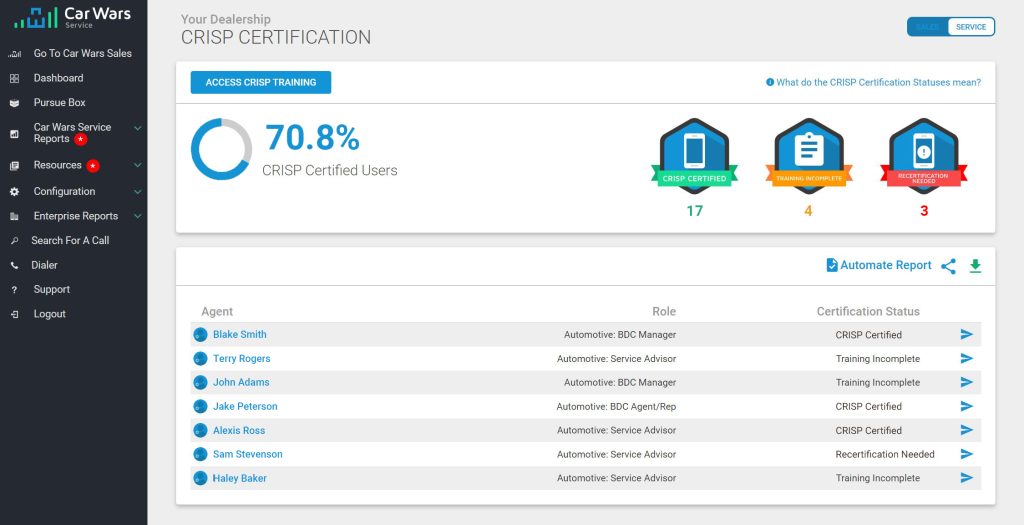
Task: Click the Recertification Needed badge
Action: point(923,156)
